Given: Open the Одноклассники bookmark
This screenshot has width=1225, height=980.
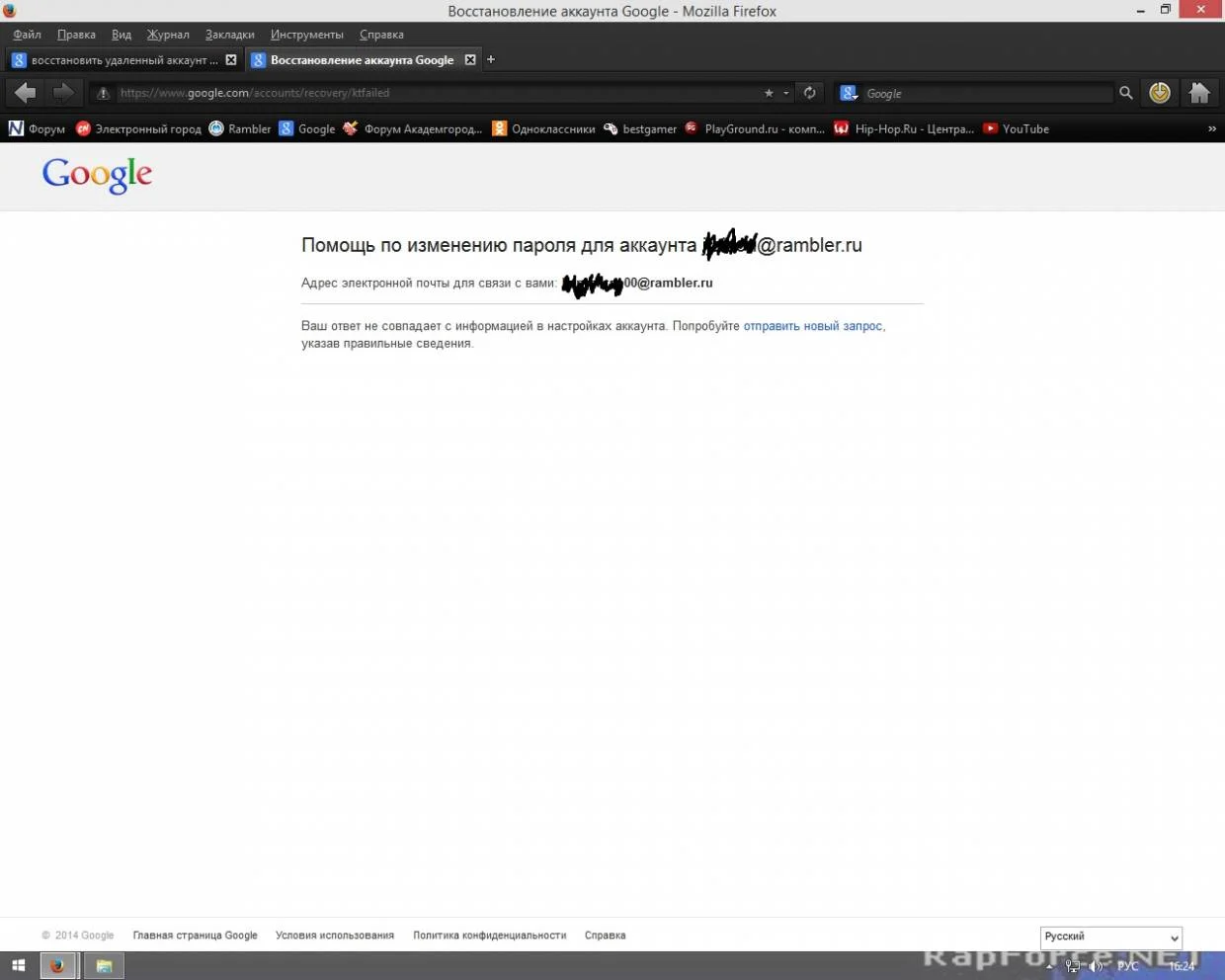Looking at the screenshot, I should click(x=543, y=128).
